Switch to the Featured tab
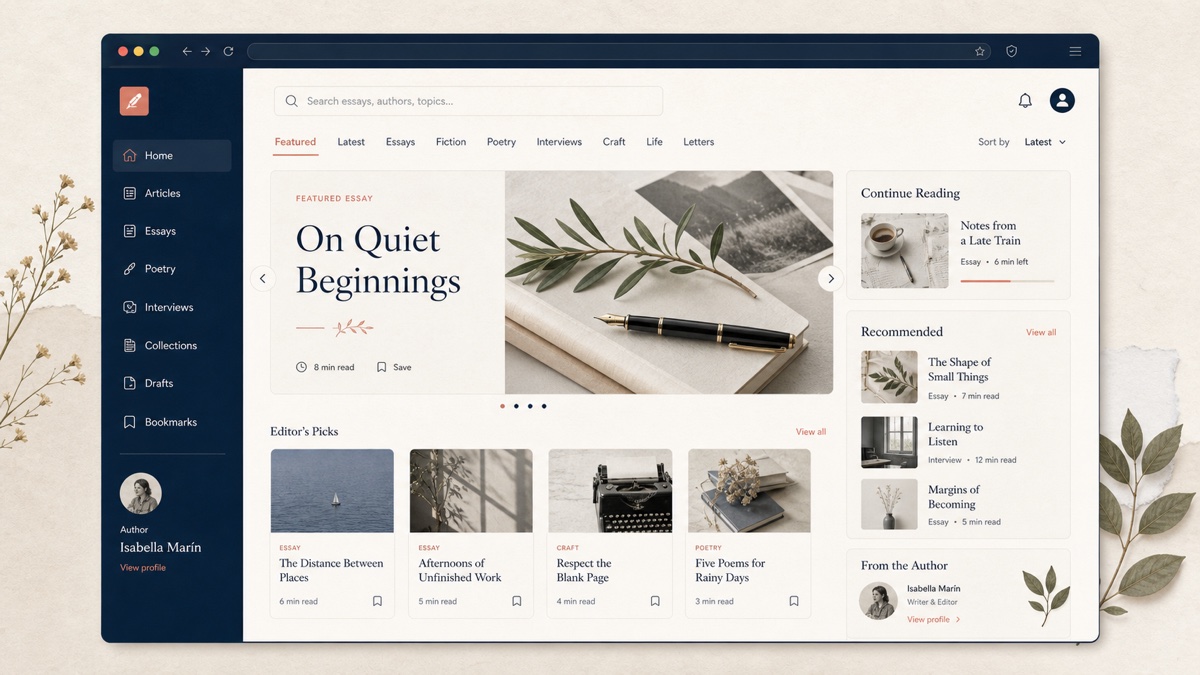The image size is (1200, 675). (x=295, y=142)
